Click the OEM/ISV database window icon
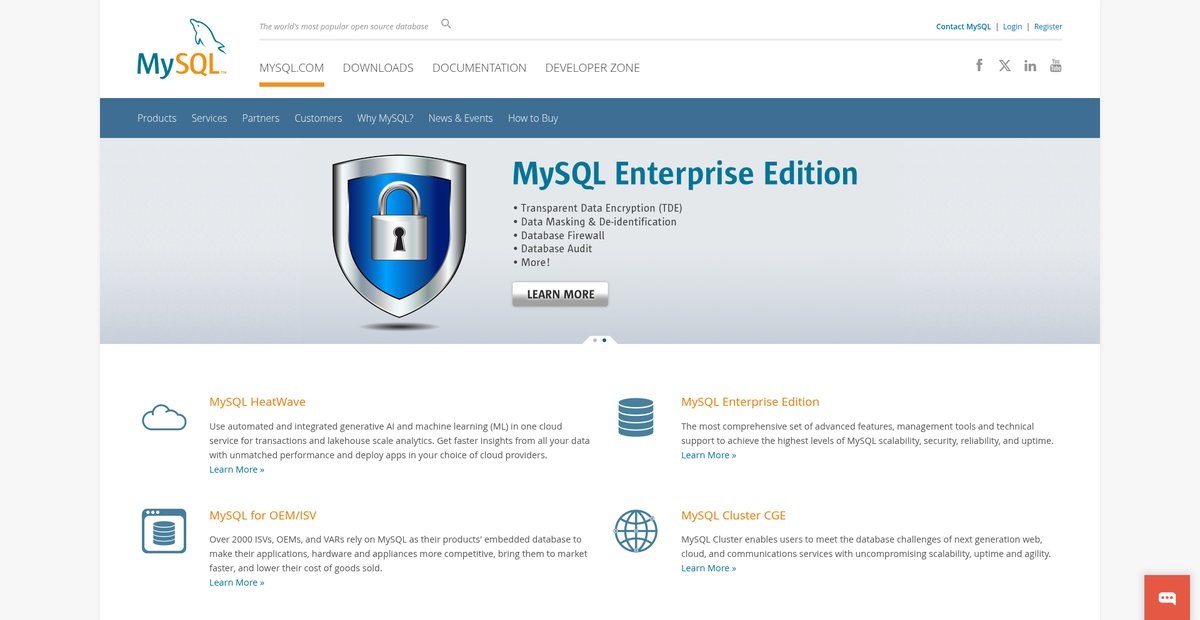 [x=164, y=531]
